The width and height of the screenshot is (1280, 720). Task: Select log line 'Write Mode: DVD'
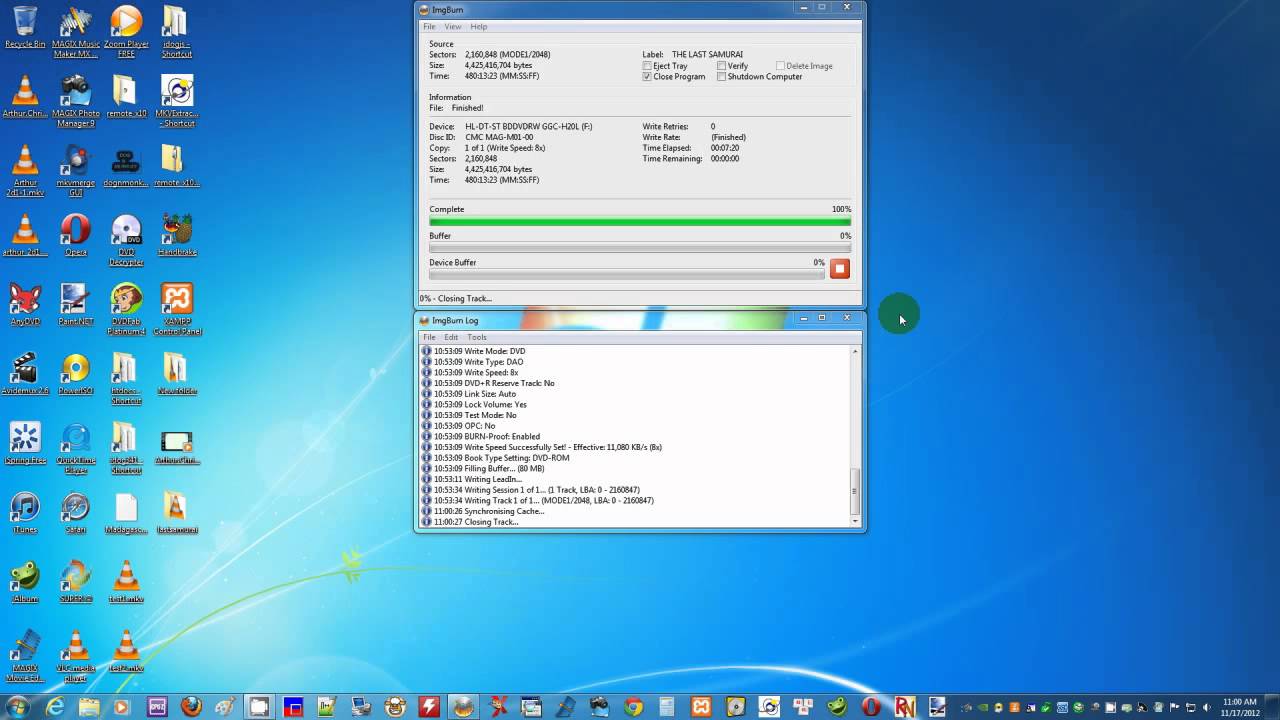pyautogui.click(x=479, y=351)
